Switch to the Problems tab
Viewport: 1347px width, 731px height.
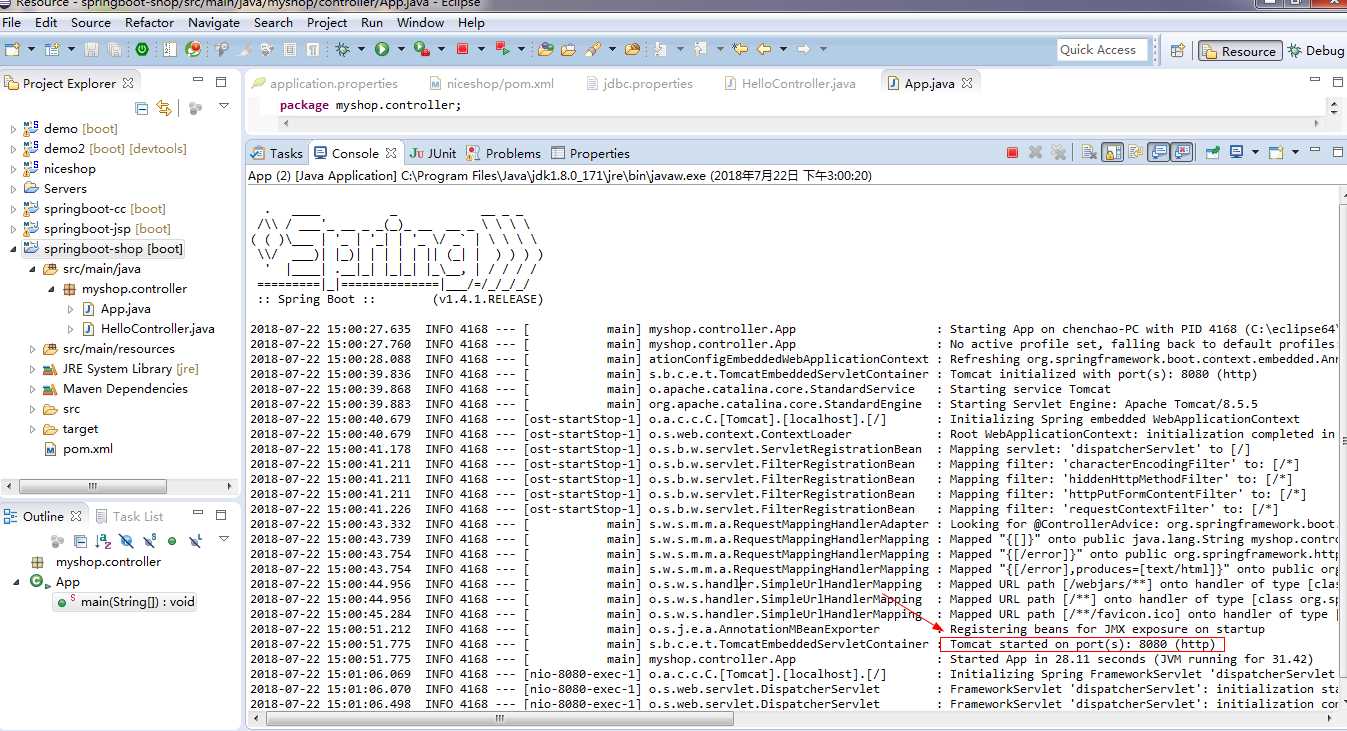click(504, 153)
